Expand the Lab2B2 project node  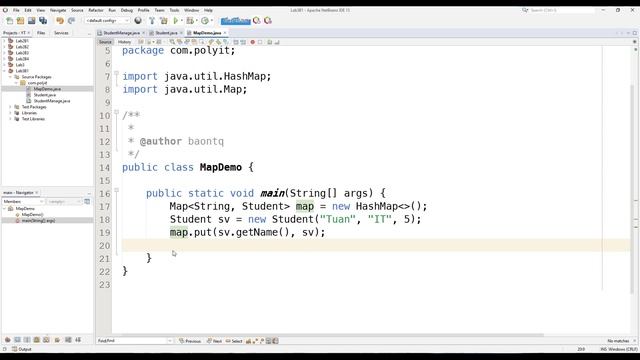coord(4,47)
